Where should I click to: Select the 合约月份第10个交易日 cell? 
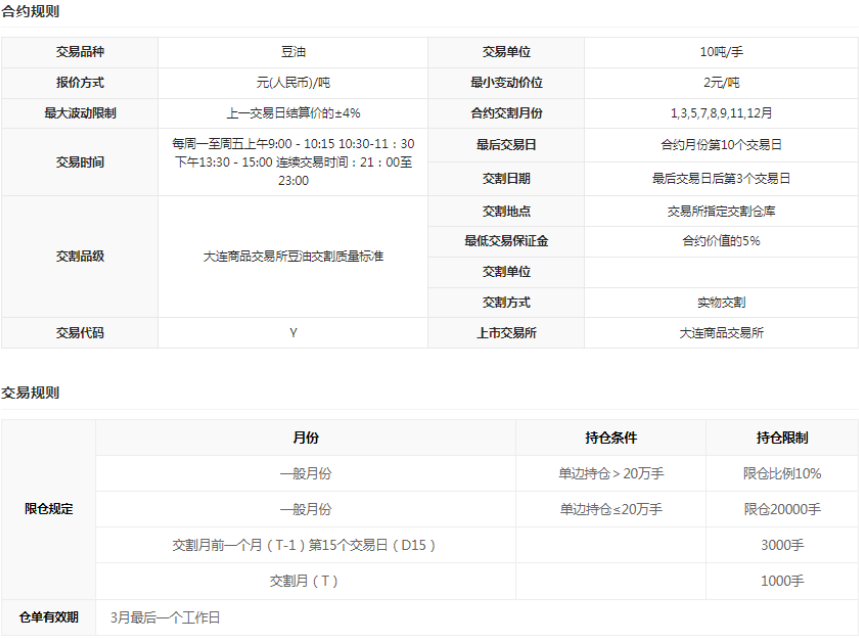tap(720, 145)
